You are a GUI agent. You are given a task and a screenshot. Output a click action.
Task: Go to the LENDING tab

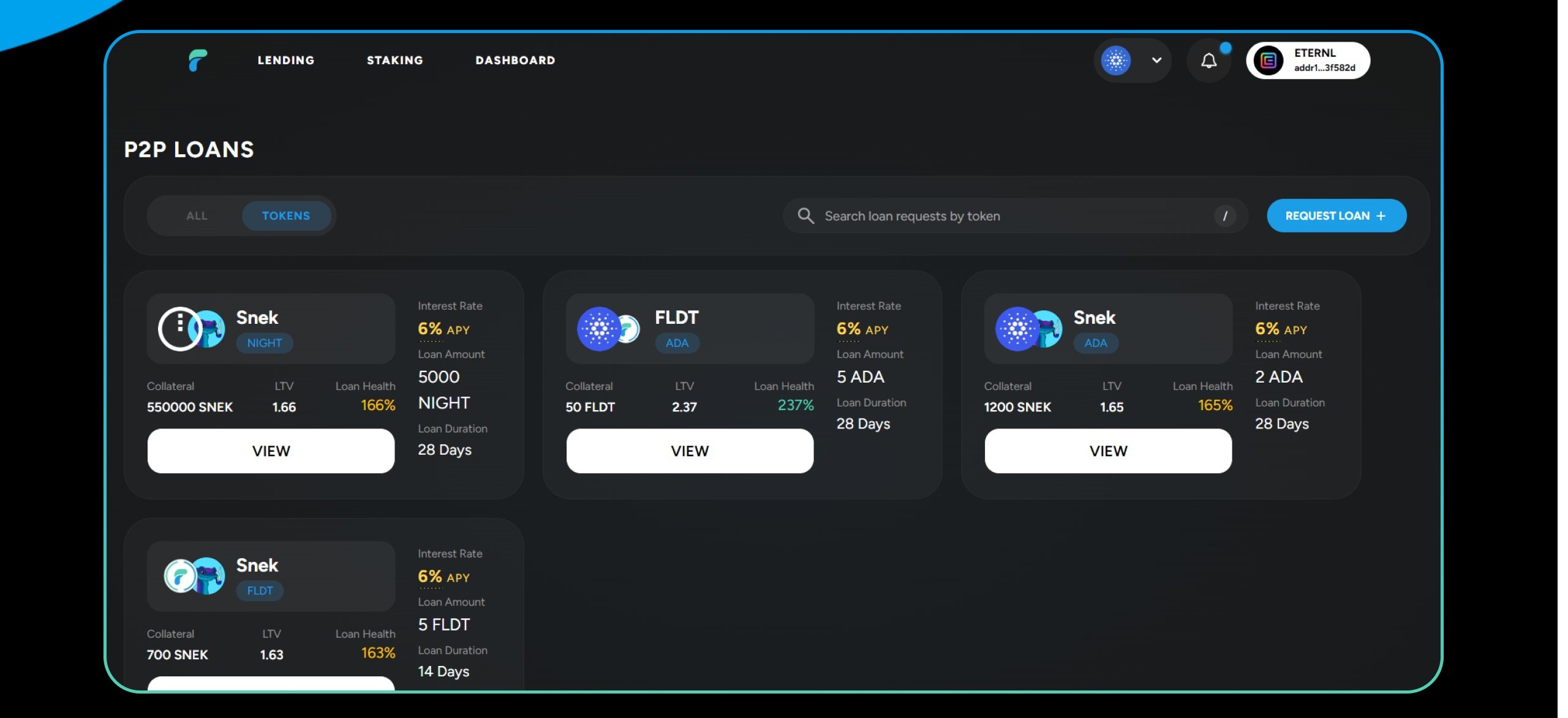click(286, 60)
